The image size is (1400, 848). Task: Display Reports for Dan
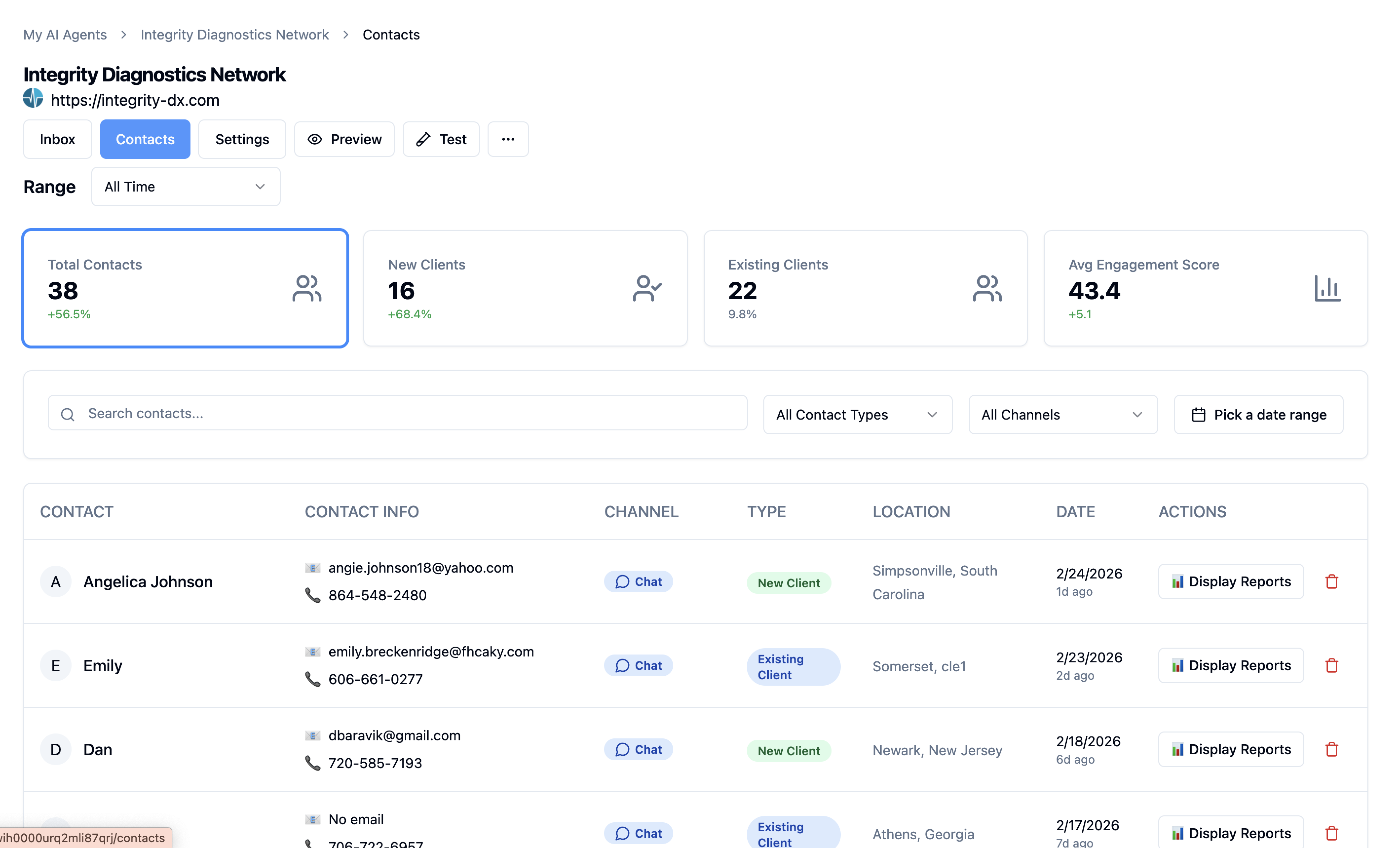pos(1231,749)
